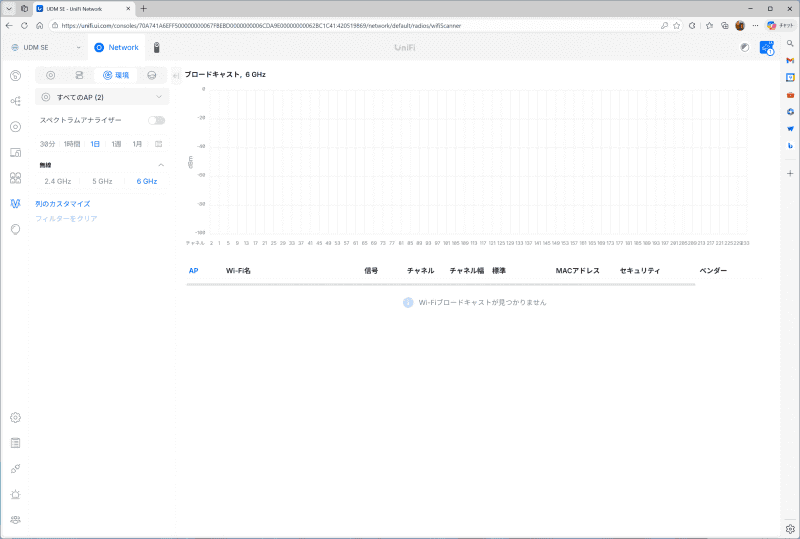This screenshot has width=800, height=539.
Task: Sort the table by the AP column
Action: pyautogui.click(x=193, y=271)
